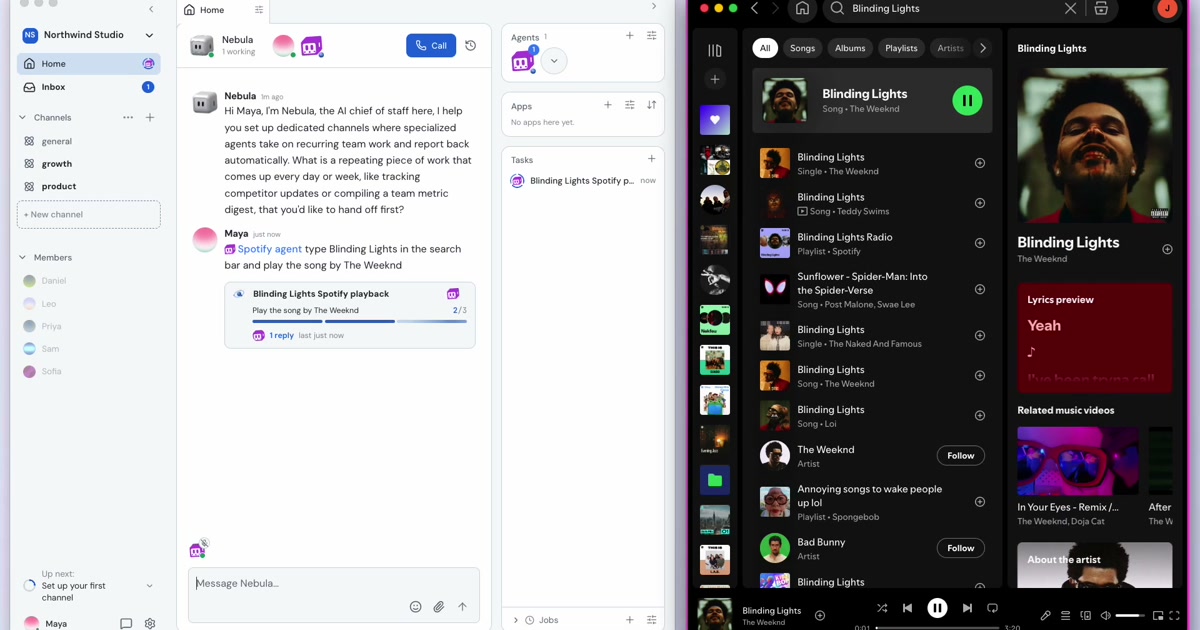Follow The Weeknd artist
1200x630 pixels.
click(960, 455)
